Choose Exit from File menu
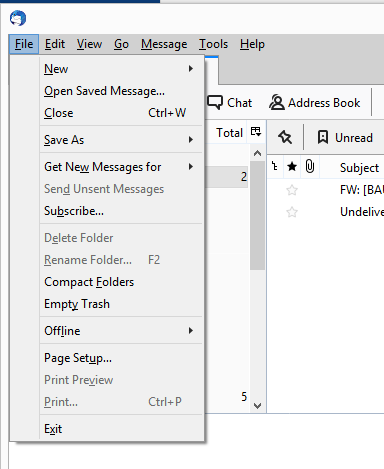 pos(121,429)
